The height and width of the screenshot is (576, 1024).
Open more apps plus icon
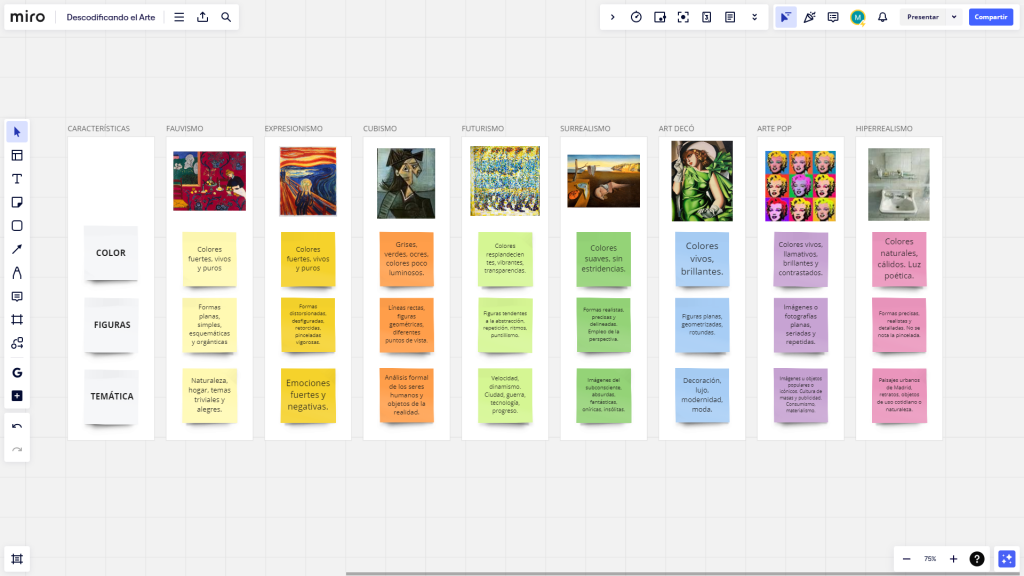(17, 396)
